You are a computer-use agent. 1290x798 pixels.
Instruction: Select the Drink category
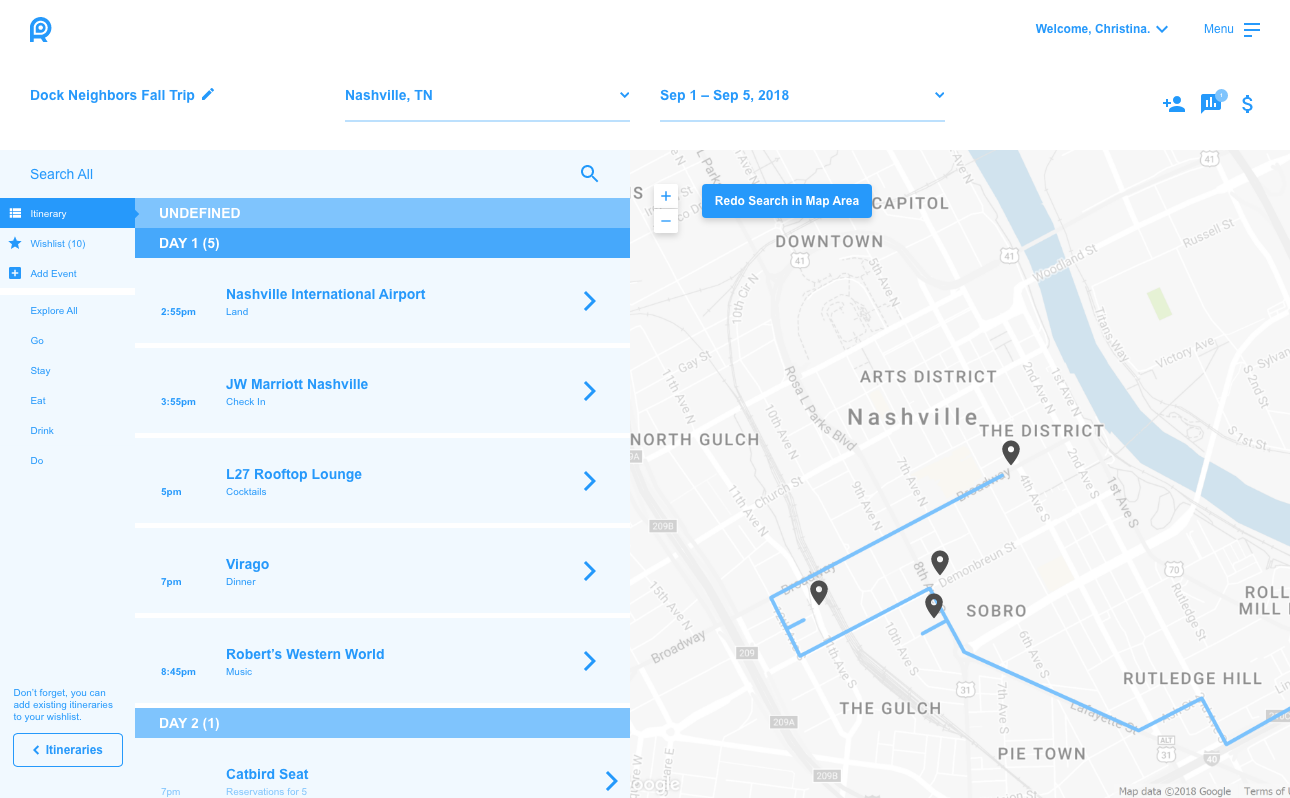[x=42, y=431]
